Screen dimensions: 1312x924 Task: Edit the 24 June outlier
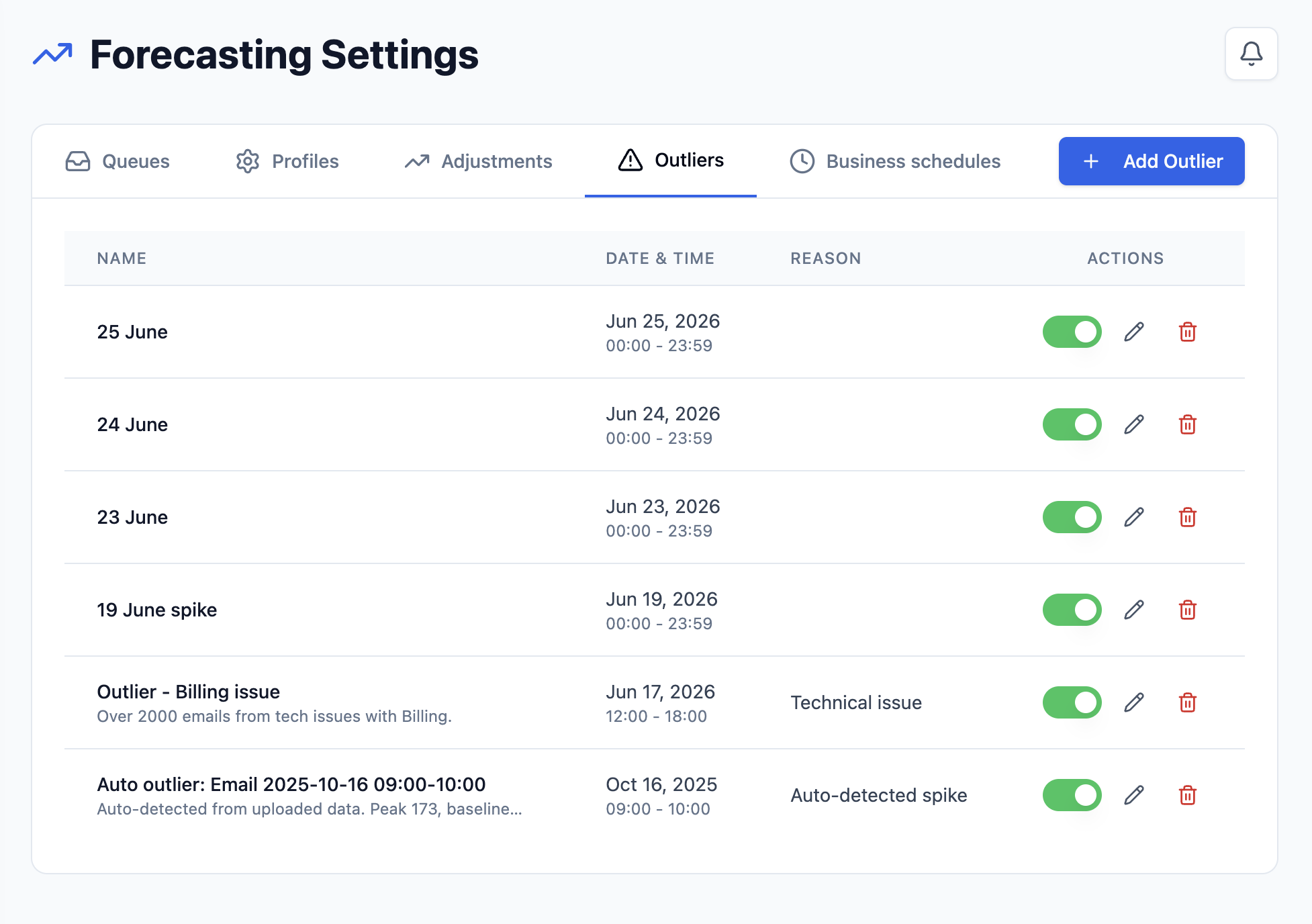(1134, 424)
